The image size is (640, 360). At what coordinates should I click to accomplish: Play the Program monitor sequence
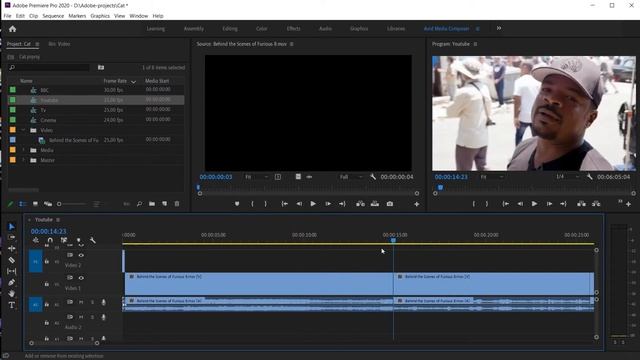coord(534,204)
